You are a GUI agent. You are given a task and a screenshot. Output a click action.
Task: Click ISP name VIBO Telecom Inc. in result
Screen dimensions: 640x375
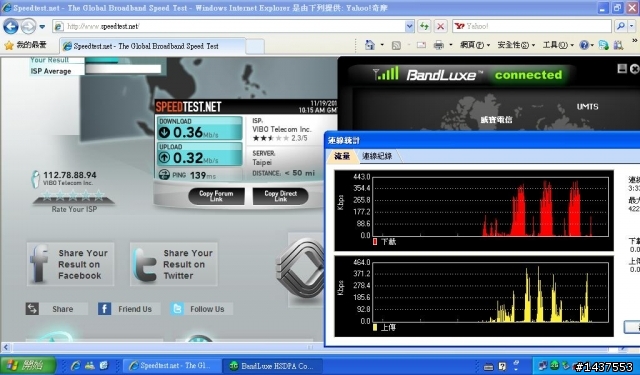[282, 129]
